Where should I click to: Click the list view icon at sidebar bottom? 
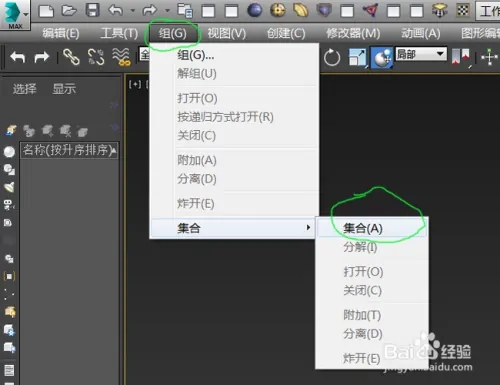coord(9,370)
